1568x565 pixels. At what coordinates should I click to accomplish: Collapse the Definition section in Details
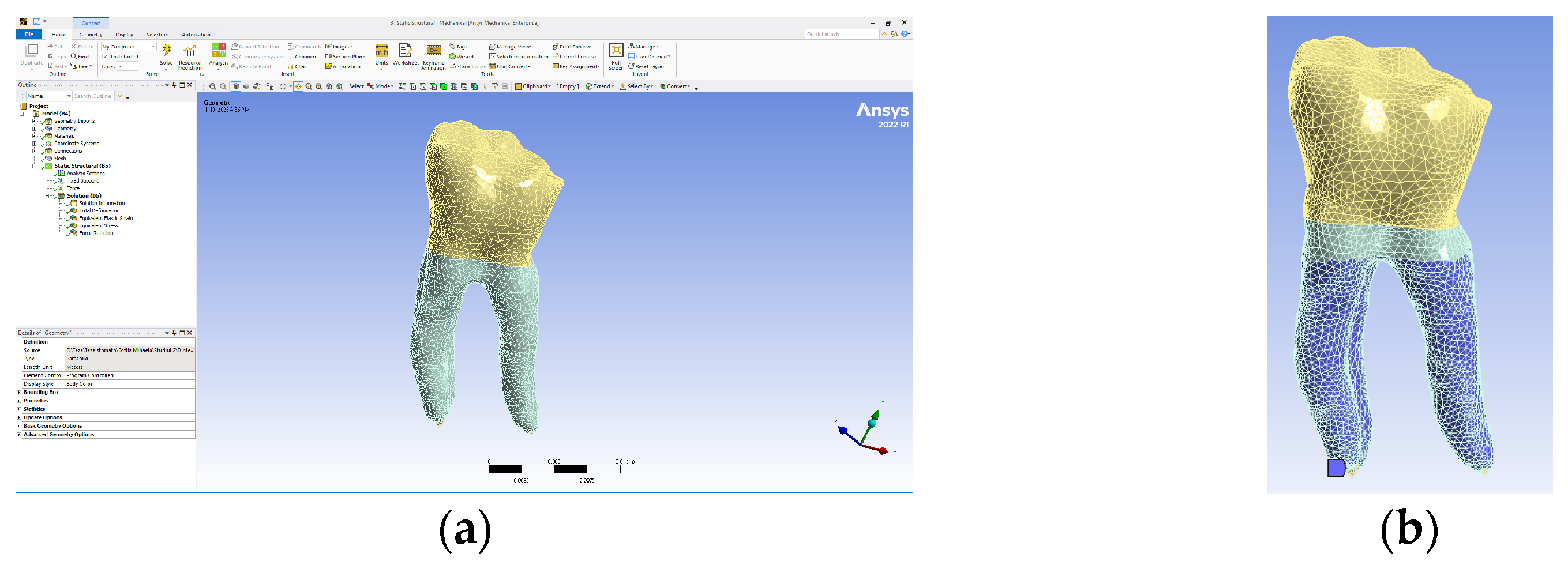point(19,342)
